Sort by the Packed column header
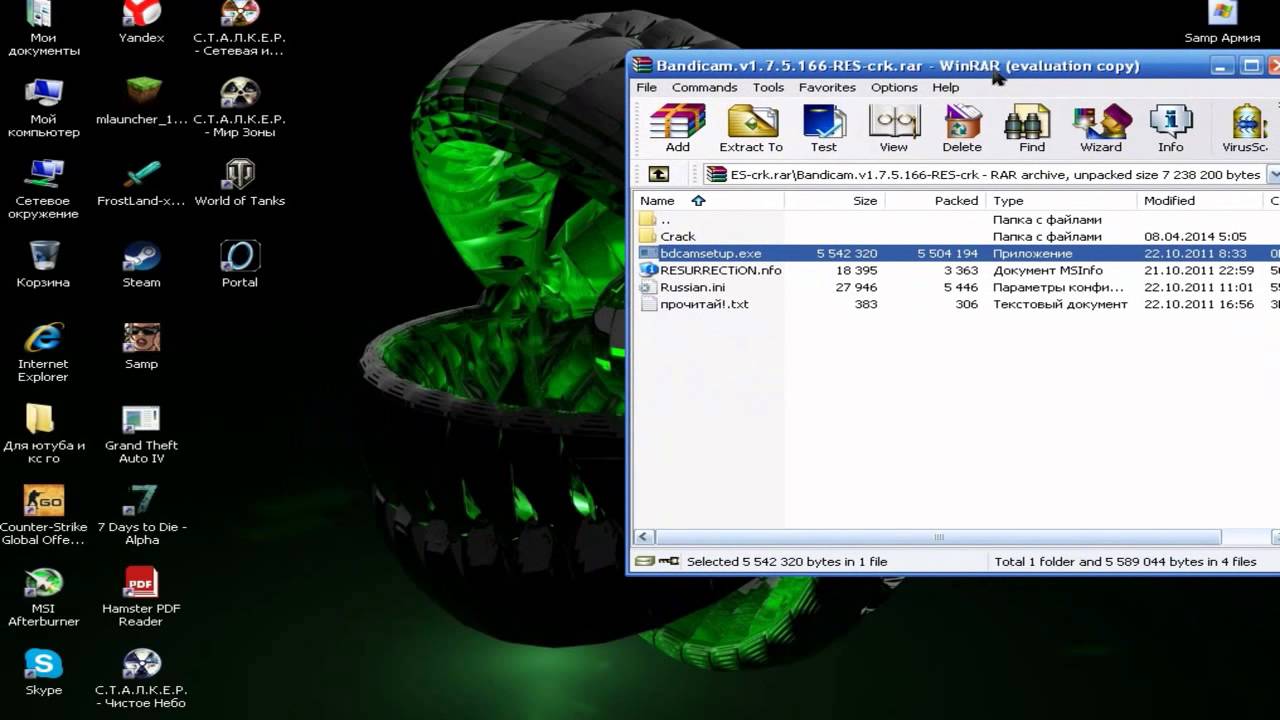This screenshot has height=720, width=1280. pos(935,200)
